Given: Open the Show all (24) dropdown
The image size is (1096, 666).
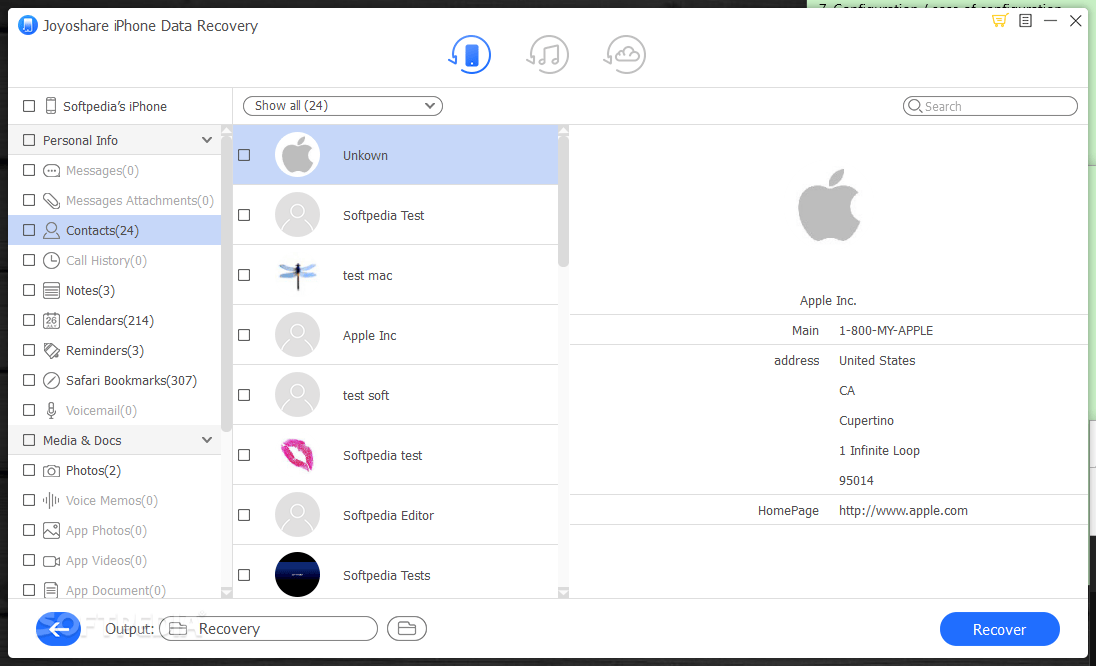Looking at the screenshot, I should click(342, 106).
